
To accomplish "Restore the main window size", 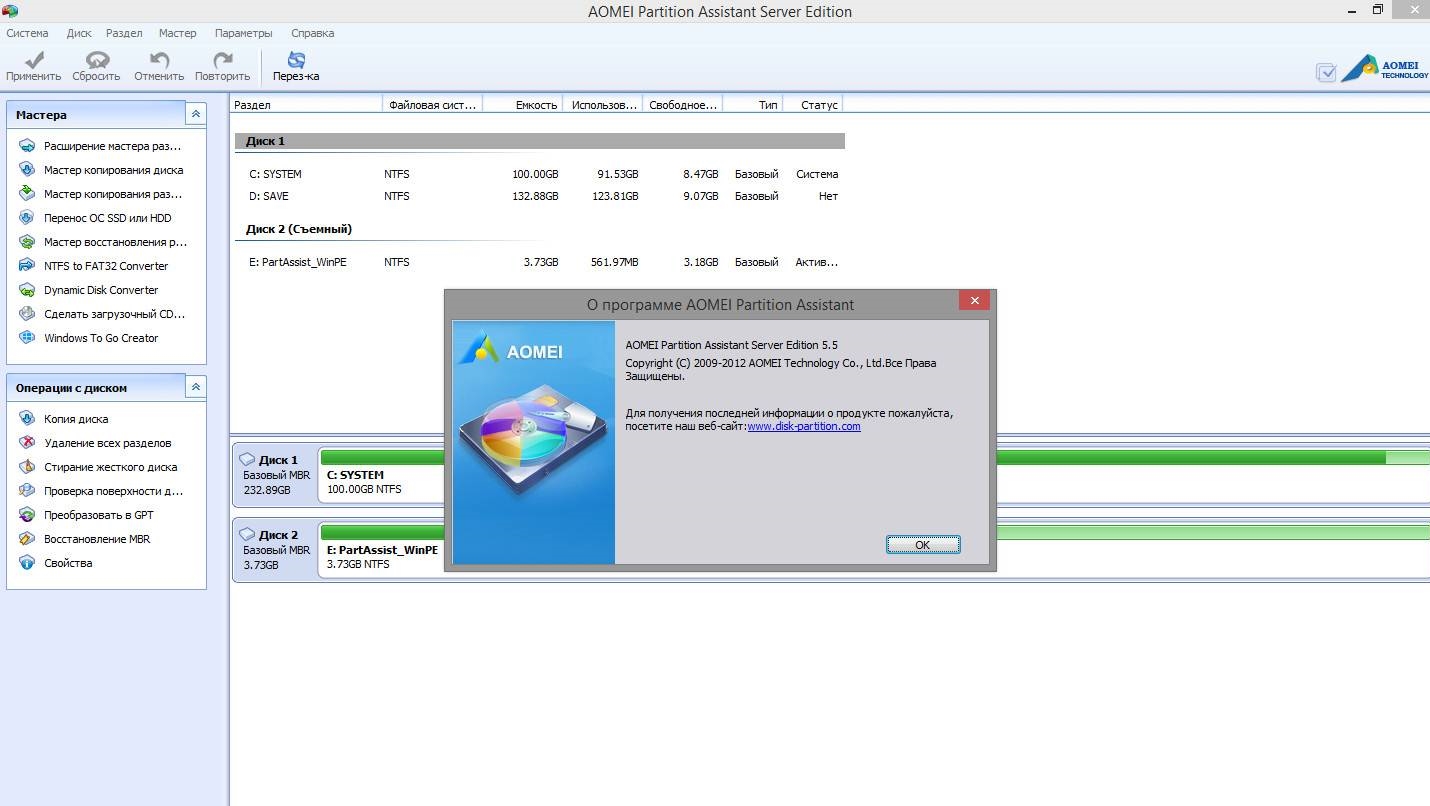I will coord(1377,10).
